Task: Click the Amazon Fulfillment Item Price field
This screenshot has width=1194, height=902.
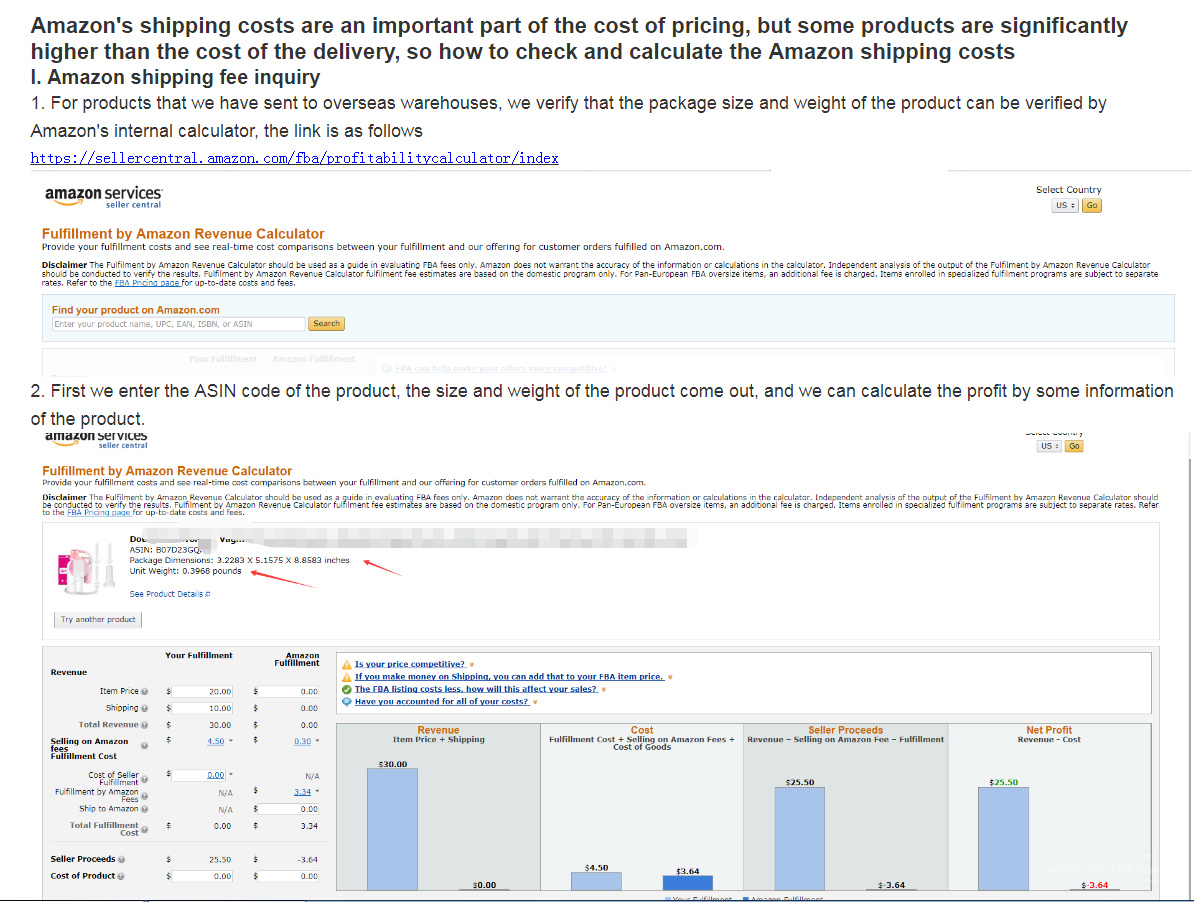Action: [x=289, y=692]
